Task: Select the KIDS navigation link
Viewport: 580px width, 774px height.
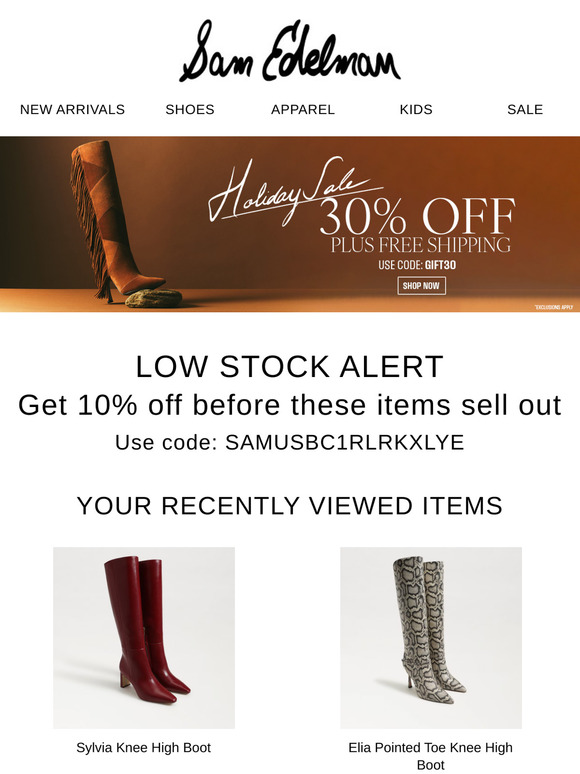Action: pos(416,109)
